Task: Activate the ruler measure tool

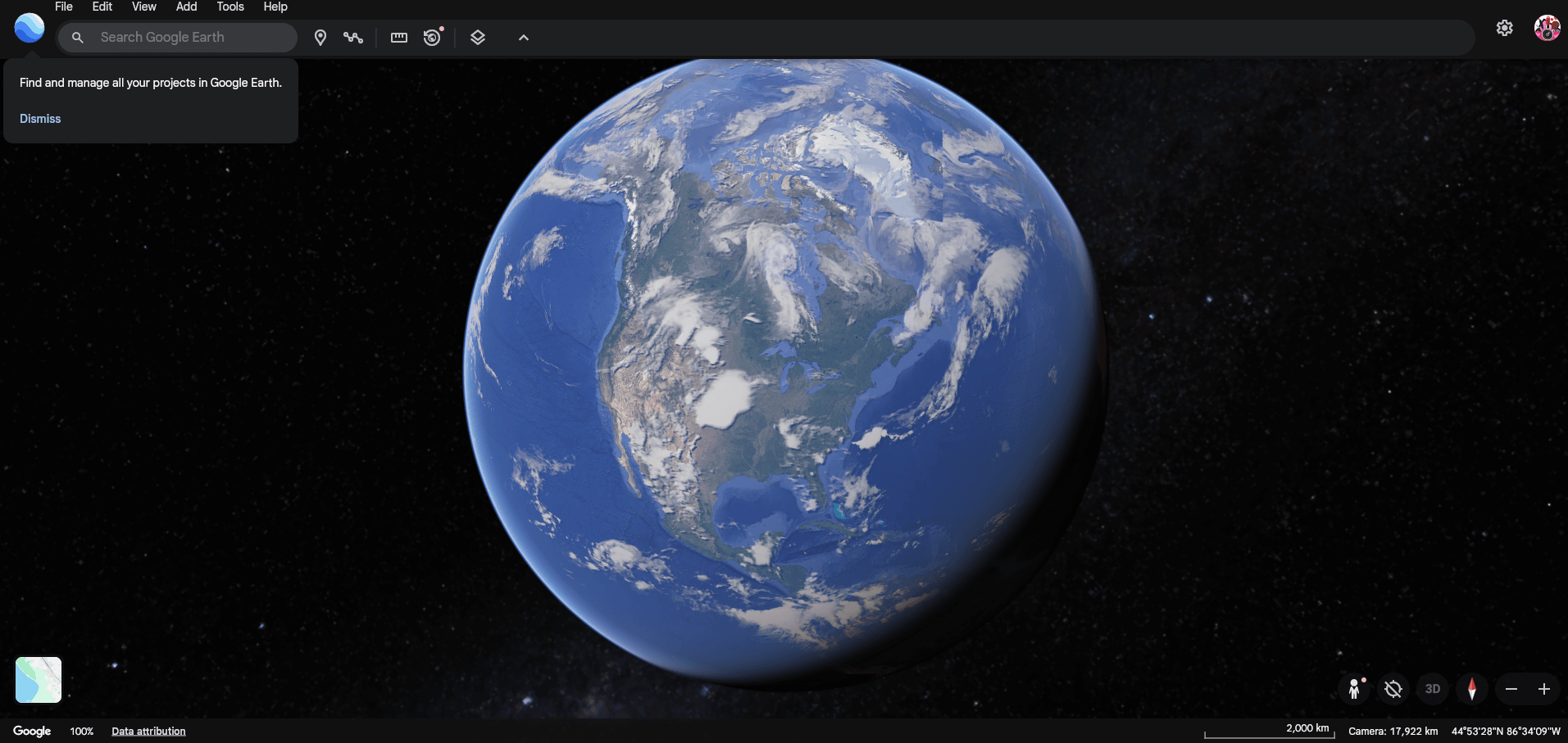Action: [x=399, y=38]
